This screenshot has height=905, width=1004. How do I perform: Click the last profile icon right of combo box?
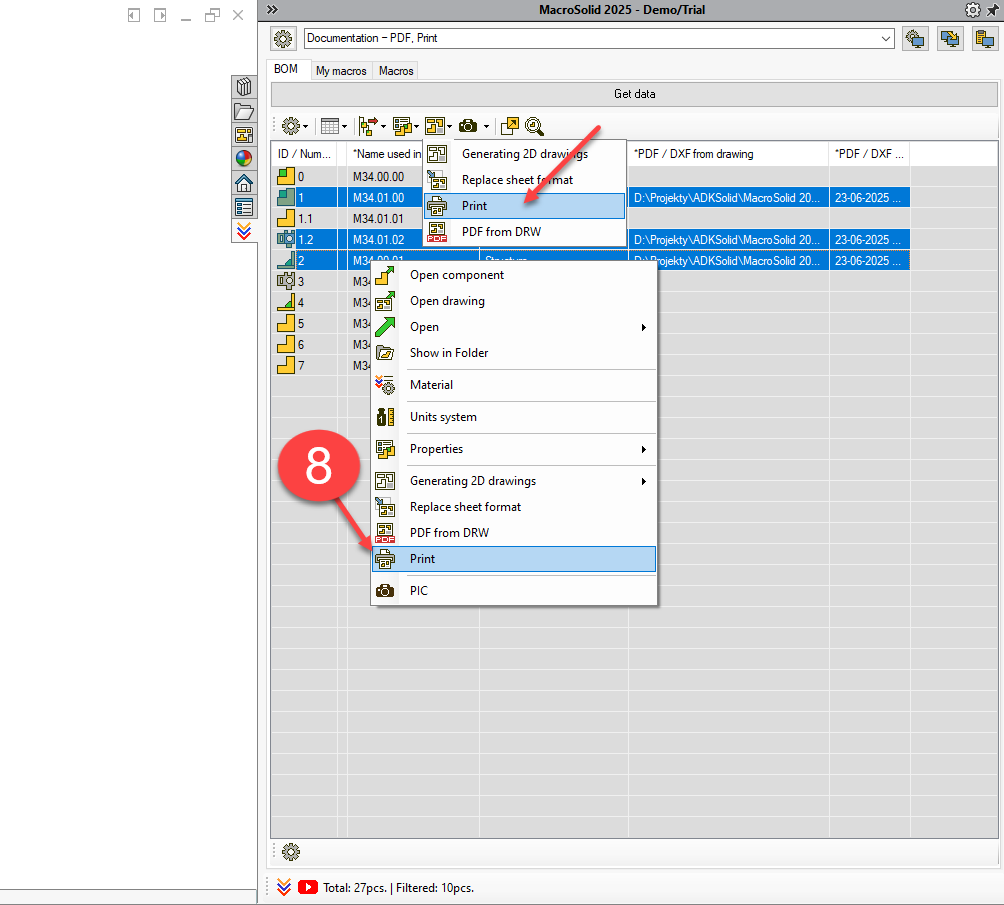985,38
